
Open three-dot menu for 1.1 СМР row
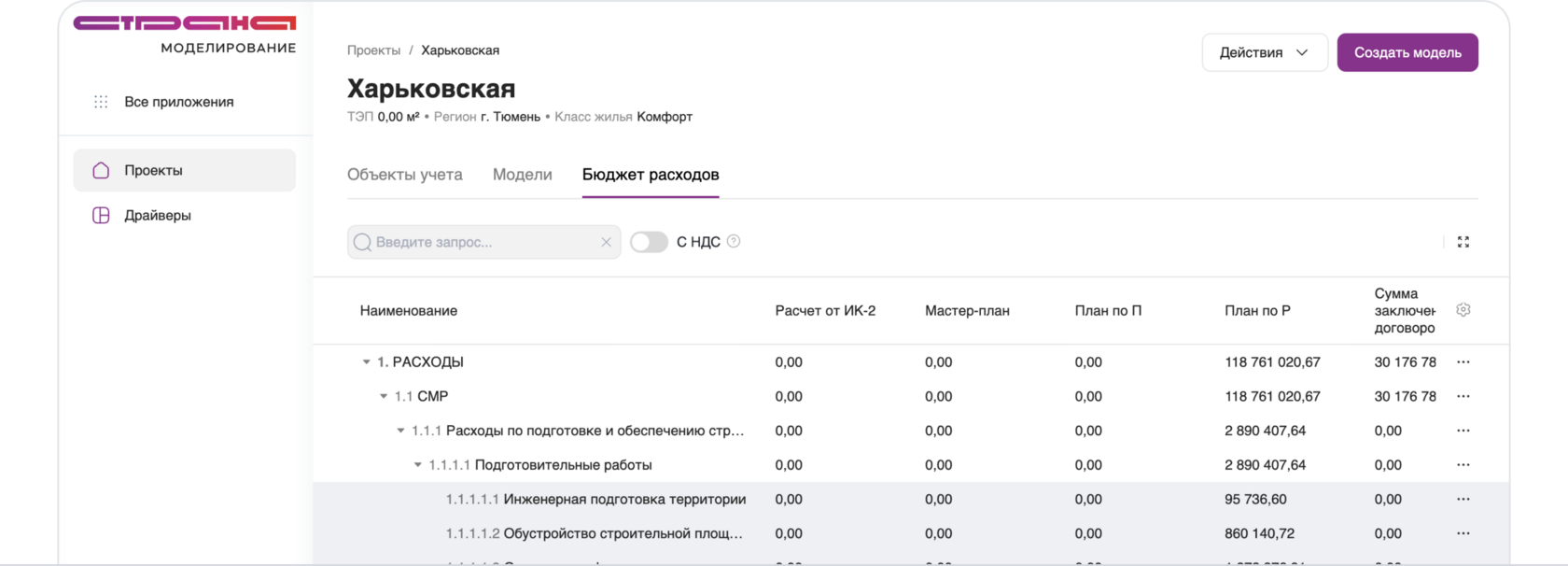click(x=1463, y=397)
